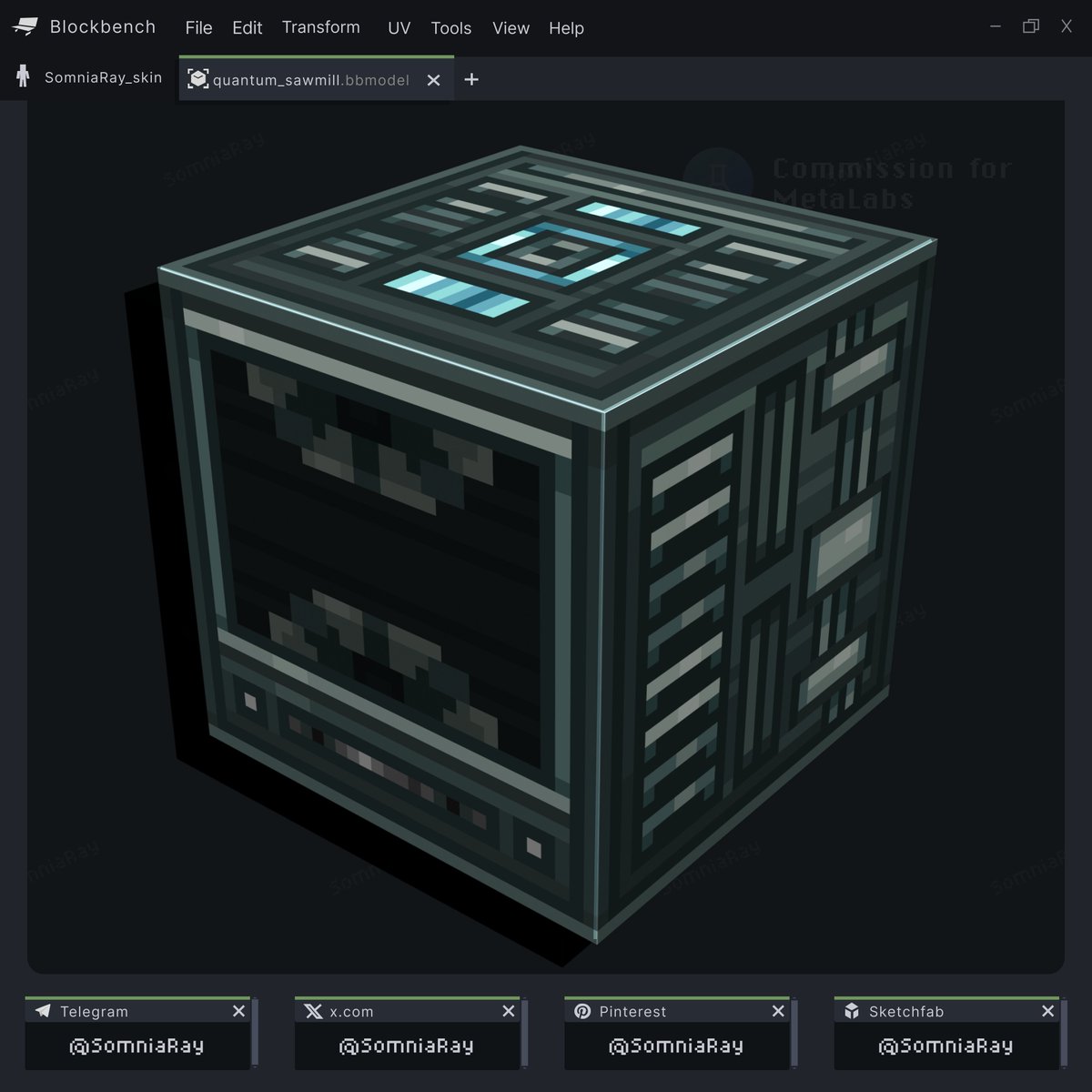Click the Pinterest logo icon
The height and width of the screenshot is (1092, 1092).
click(x=582, y=1011)
